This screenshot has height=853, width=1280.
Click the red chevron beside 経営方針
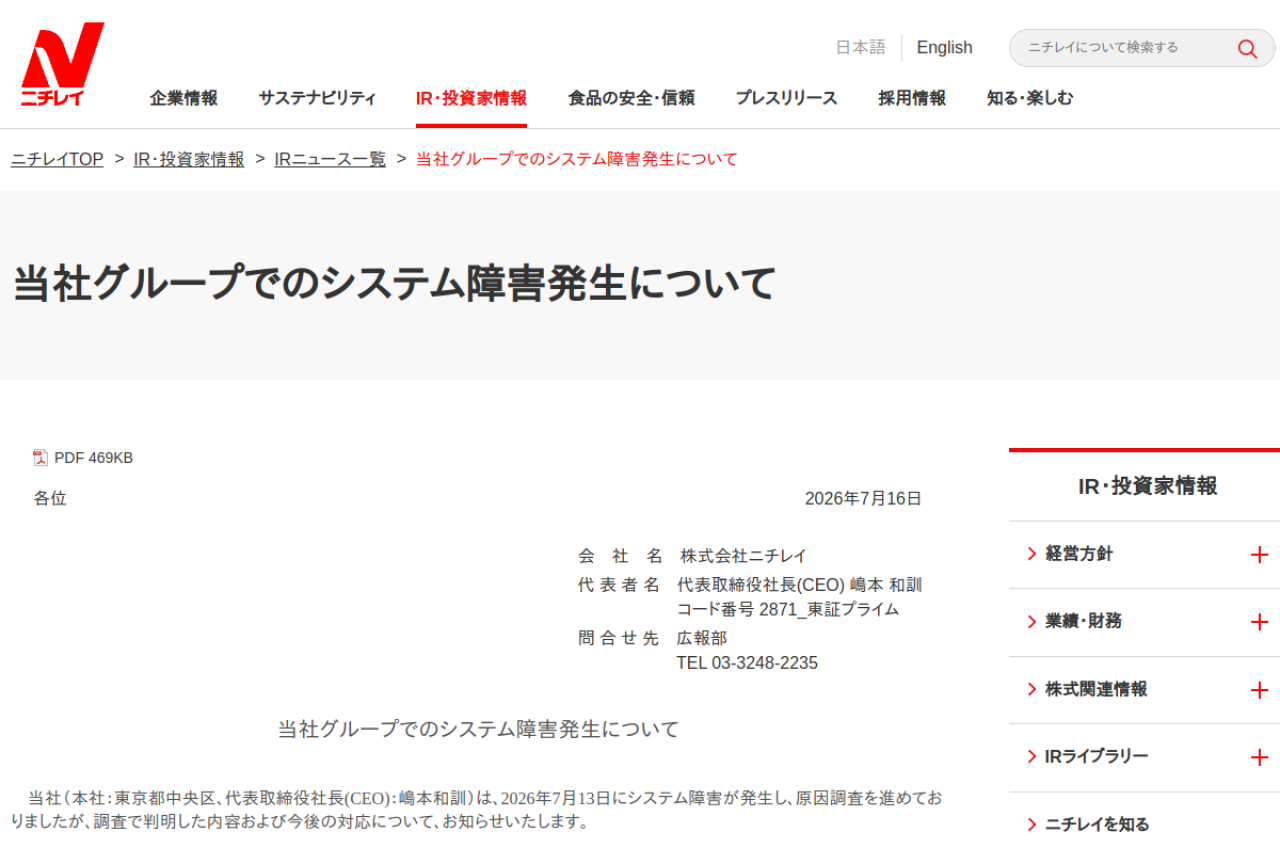(x=1031, y=554)
